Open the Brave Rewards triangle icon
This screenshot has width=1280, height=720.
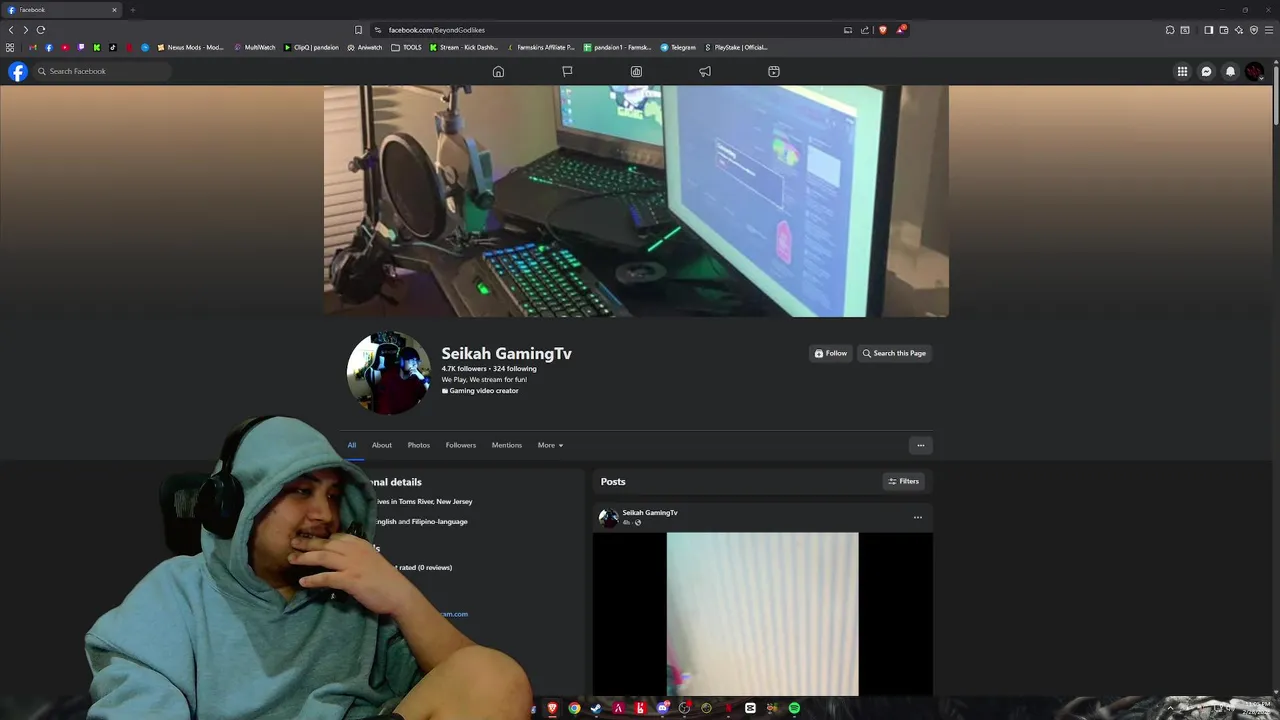(901, 30)
